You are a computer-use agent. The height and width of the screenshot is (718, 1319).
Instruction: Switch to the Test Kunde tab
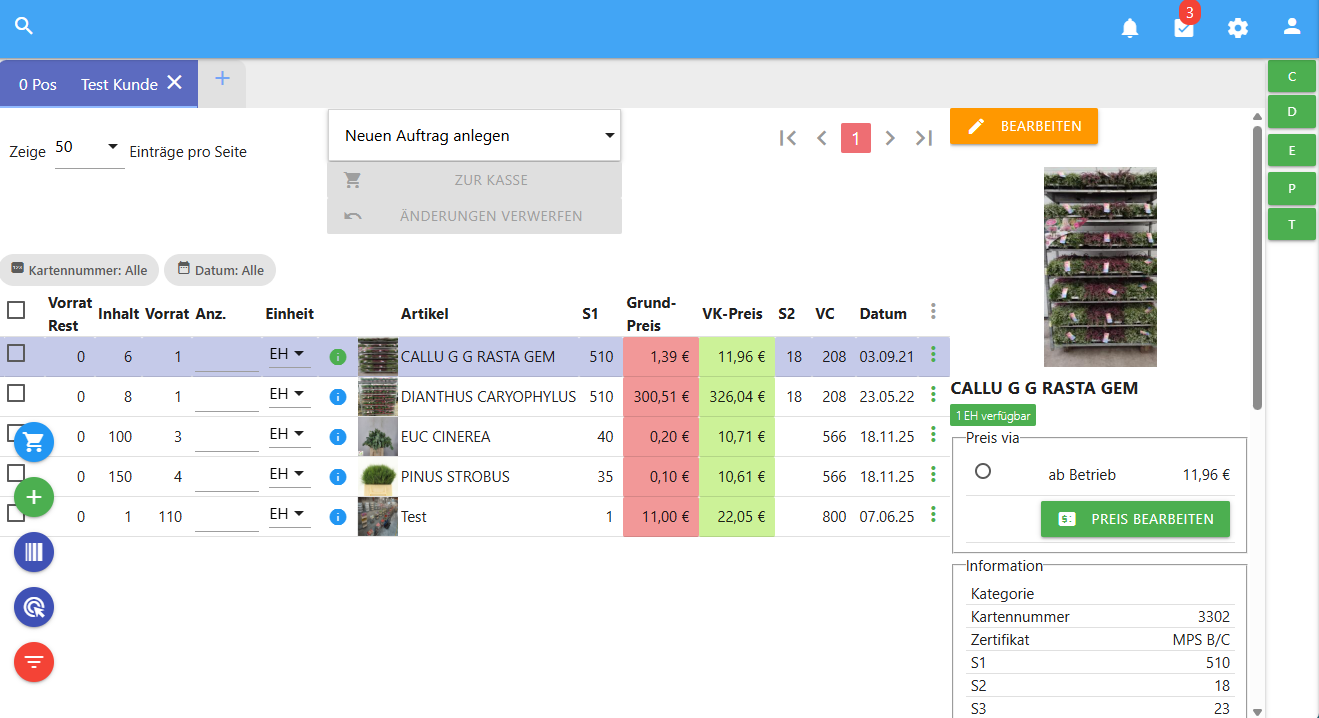(119, 84)
